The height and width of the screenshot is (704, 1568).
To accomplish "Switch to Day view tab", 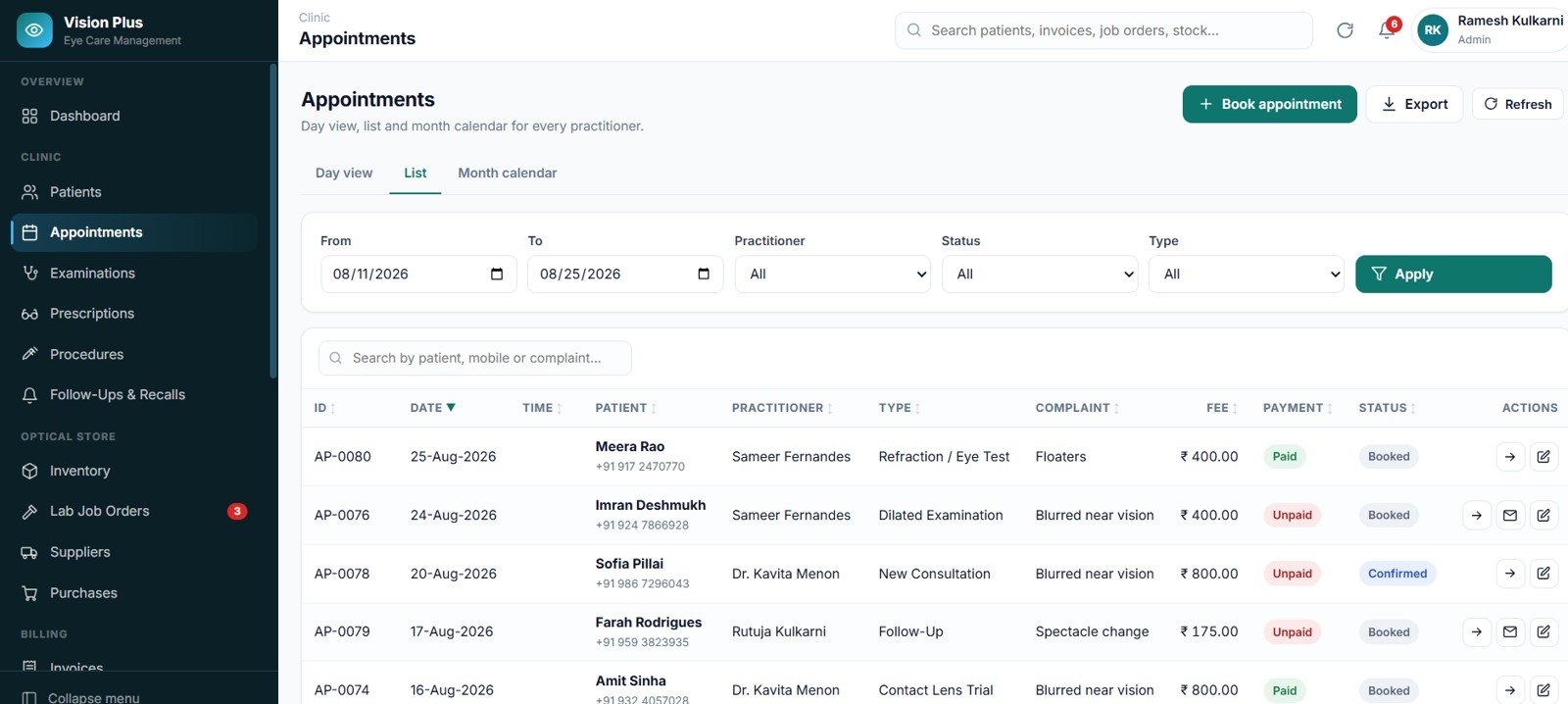I will (x=344, y=173).
